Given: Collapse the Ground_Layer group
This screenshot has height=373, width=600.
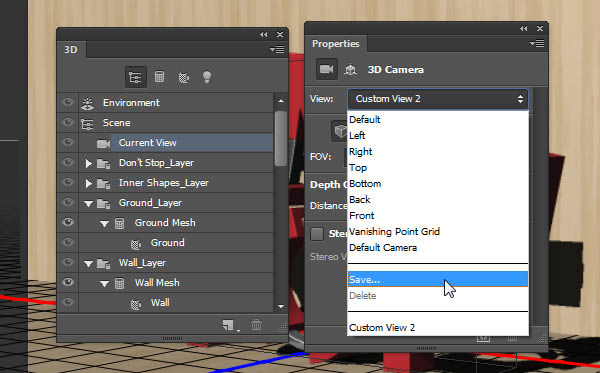Looking at the screenshot, I should [88, 204].
